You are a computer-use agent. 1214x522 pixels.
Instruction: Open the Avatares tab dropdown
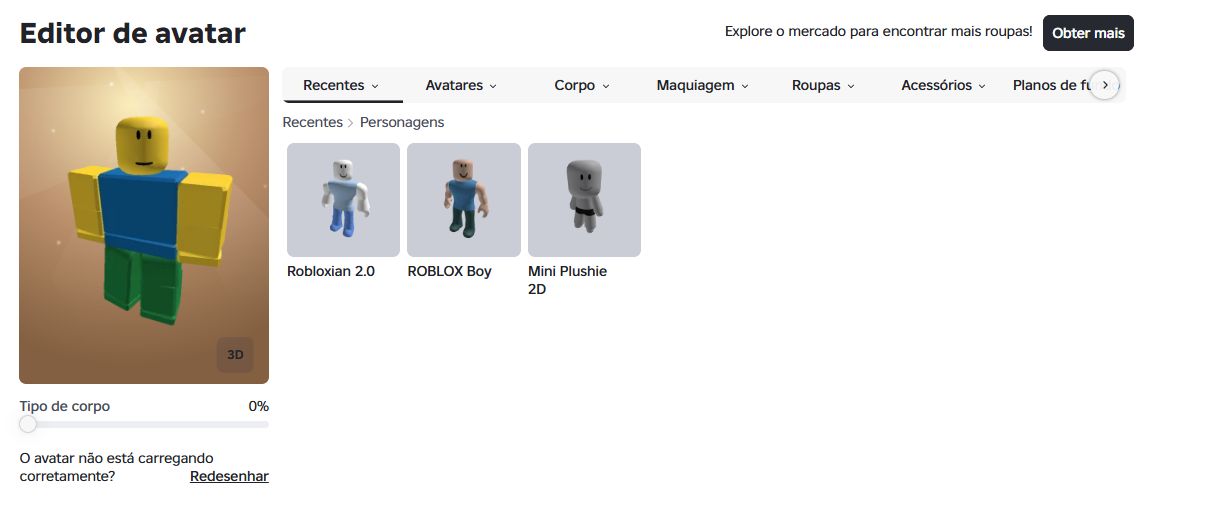[x=461, y=85]
